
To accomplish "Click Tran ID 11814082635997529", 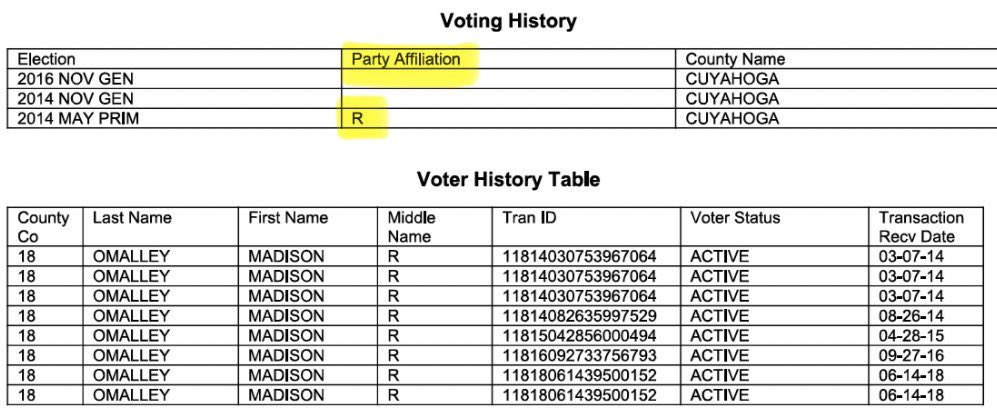I will point(579,316).
